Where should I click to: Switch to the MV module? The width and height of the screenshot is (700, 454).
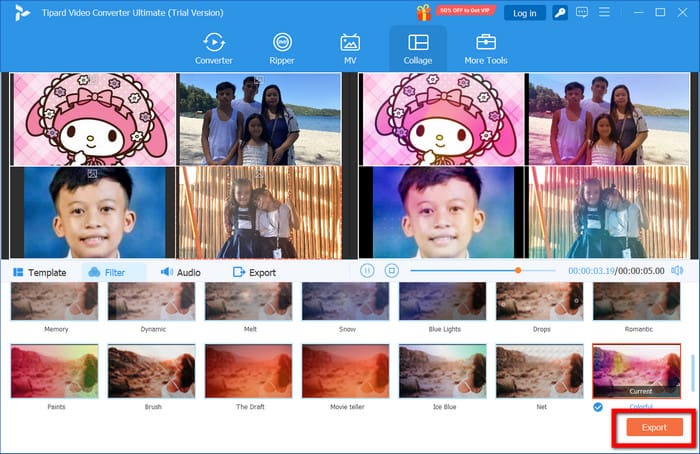[350, 49]
